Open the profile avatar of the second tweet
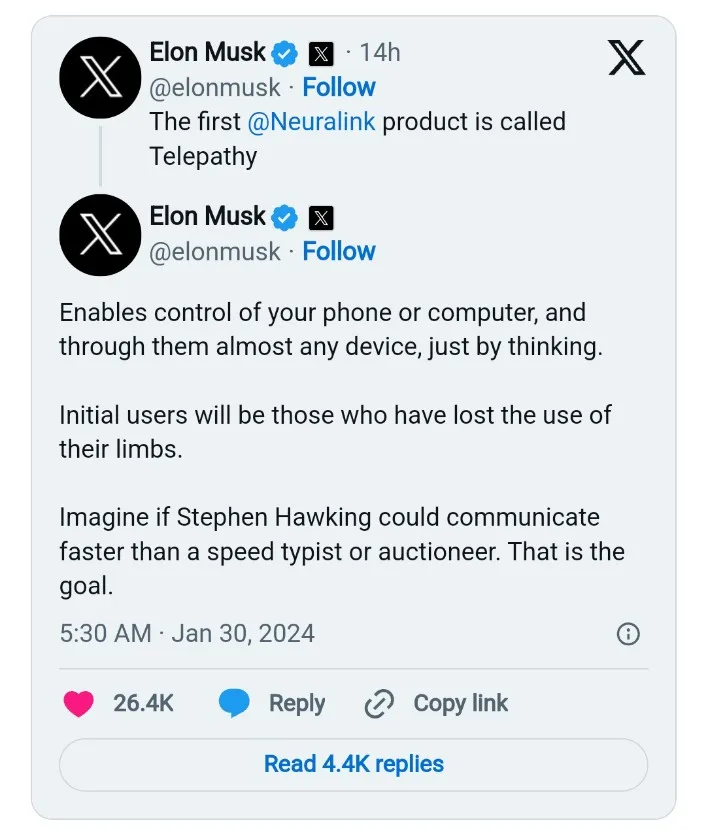This screenshot has height=830, width=706. tap(99, 235)
